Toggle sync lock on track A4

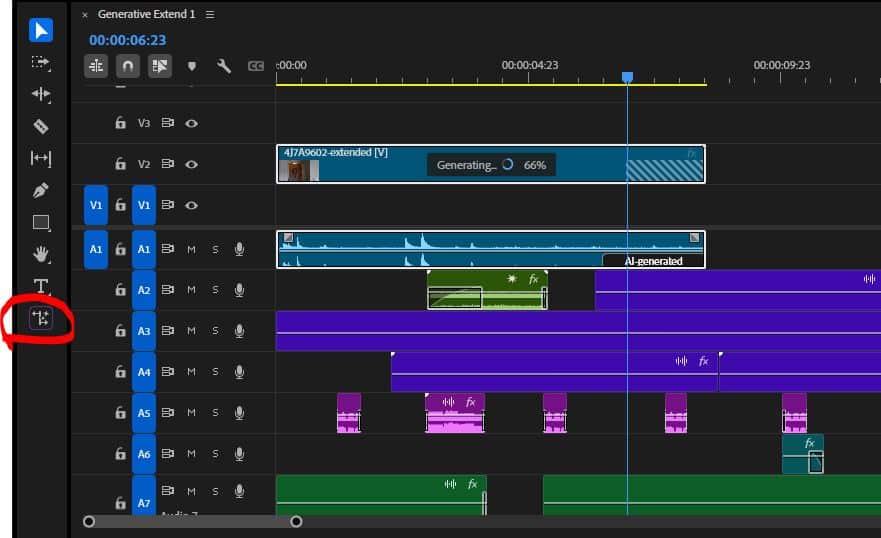click(x=167, y=371)
